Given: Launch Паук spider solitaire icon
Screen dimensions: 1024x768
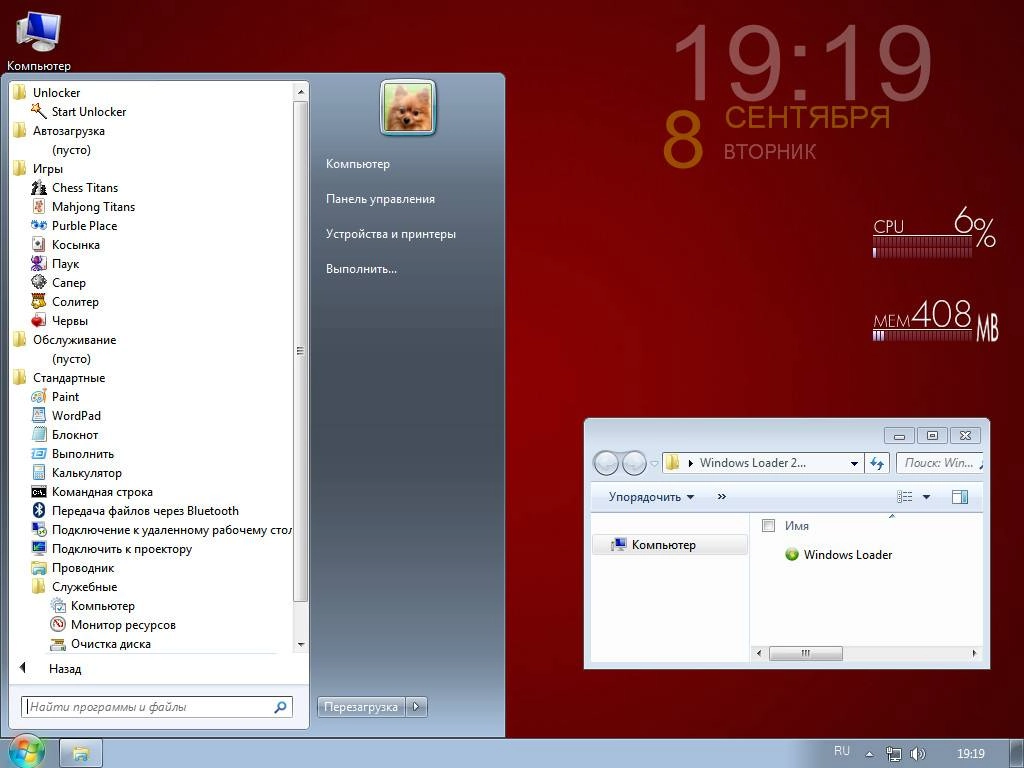Looking at the screenshot, I should click(39, 264).
